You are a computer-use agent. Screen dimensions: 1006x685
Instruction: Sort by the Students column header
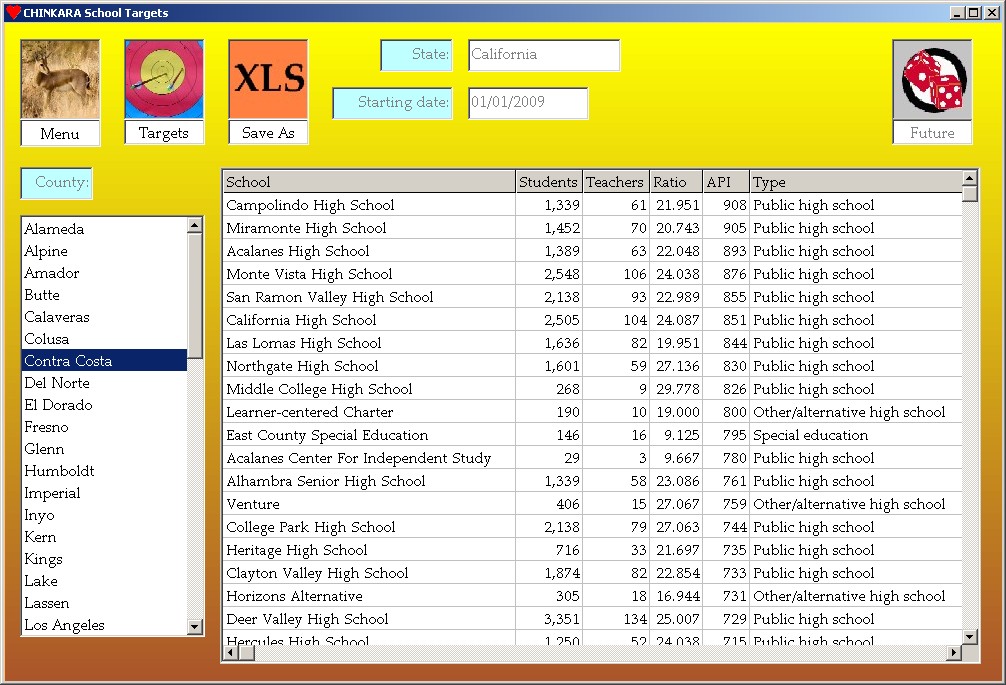(x=548, y=182)
